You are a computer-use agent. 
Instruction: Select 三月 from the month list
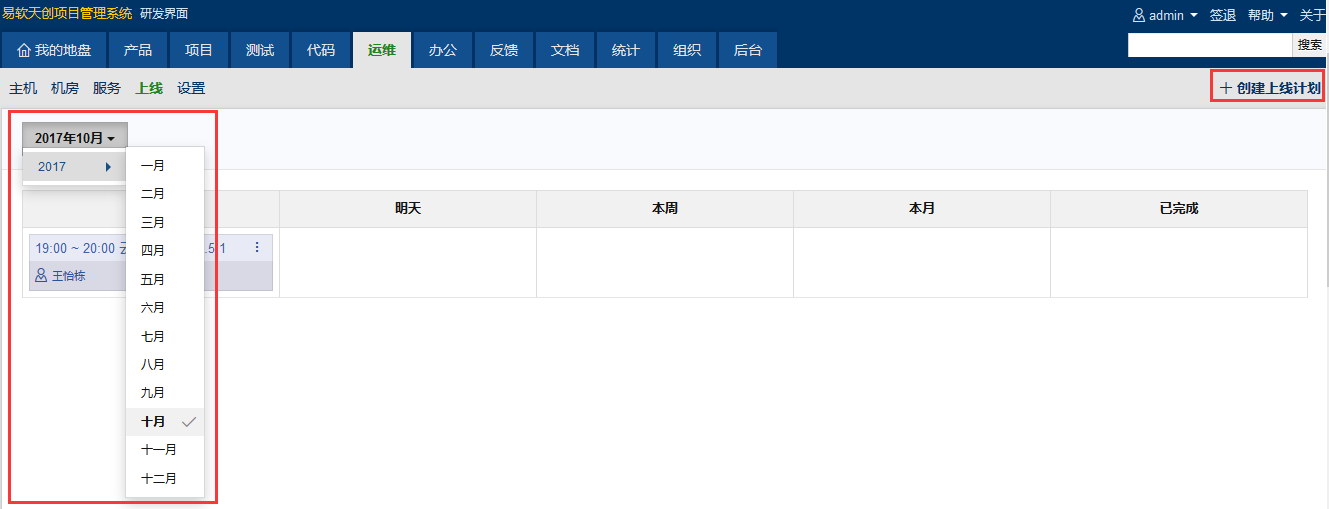click(153, 223)
